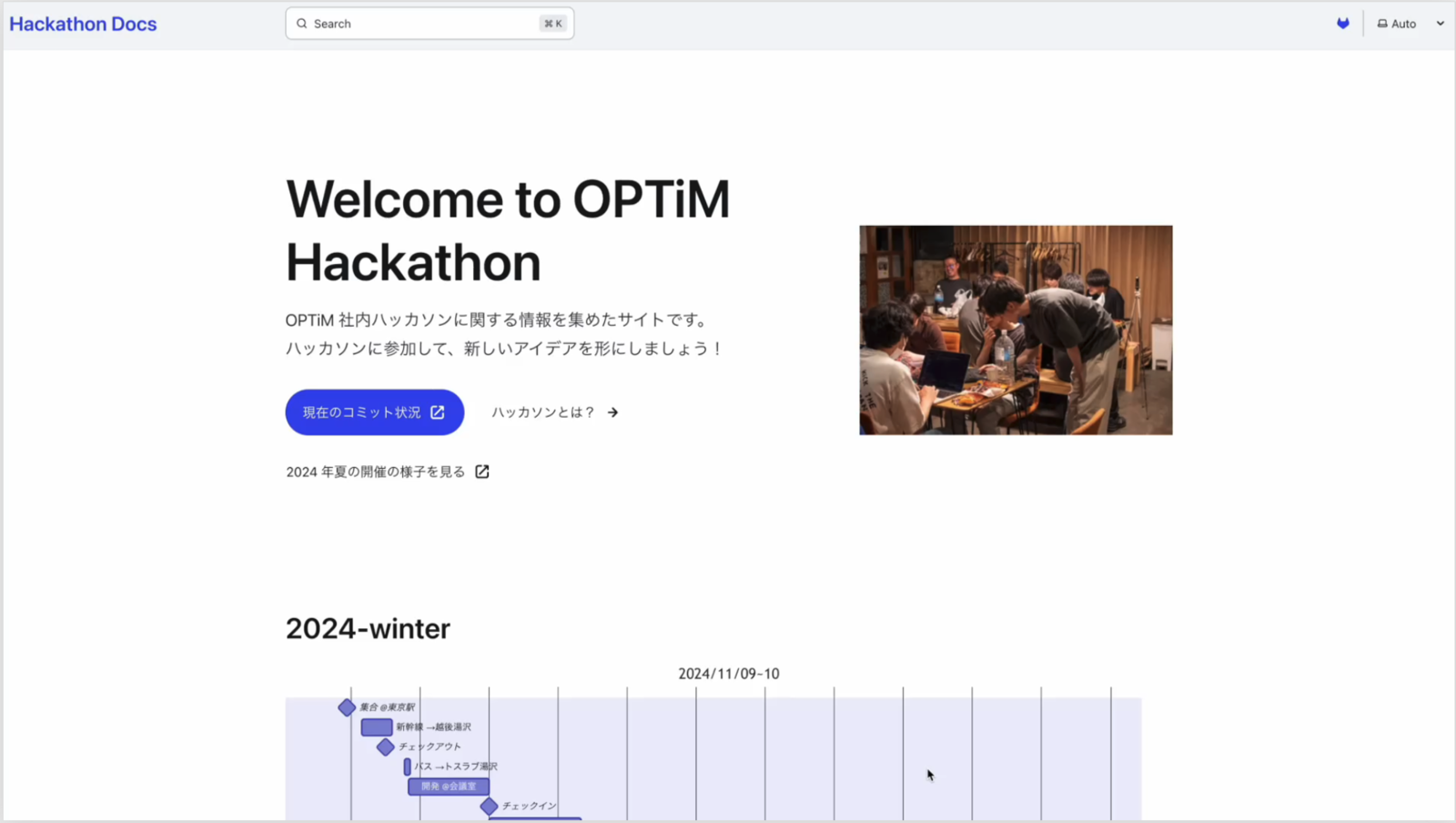Follow the ハッカソンとは？ link
Image resolution: width=1456 pixels, height=823 pixels.
pyautogui.click(x=555, y=412)
